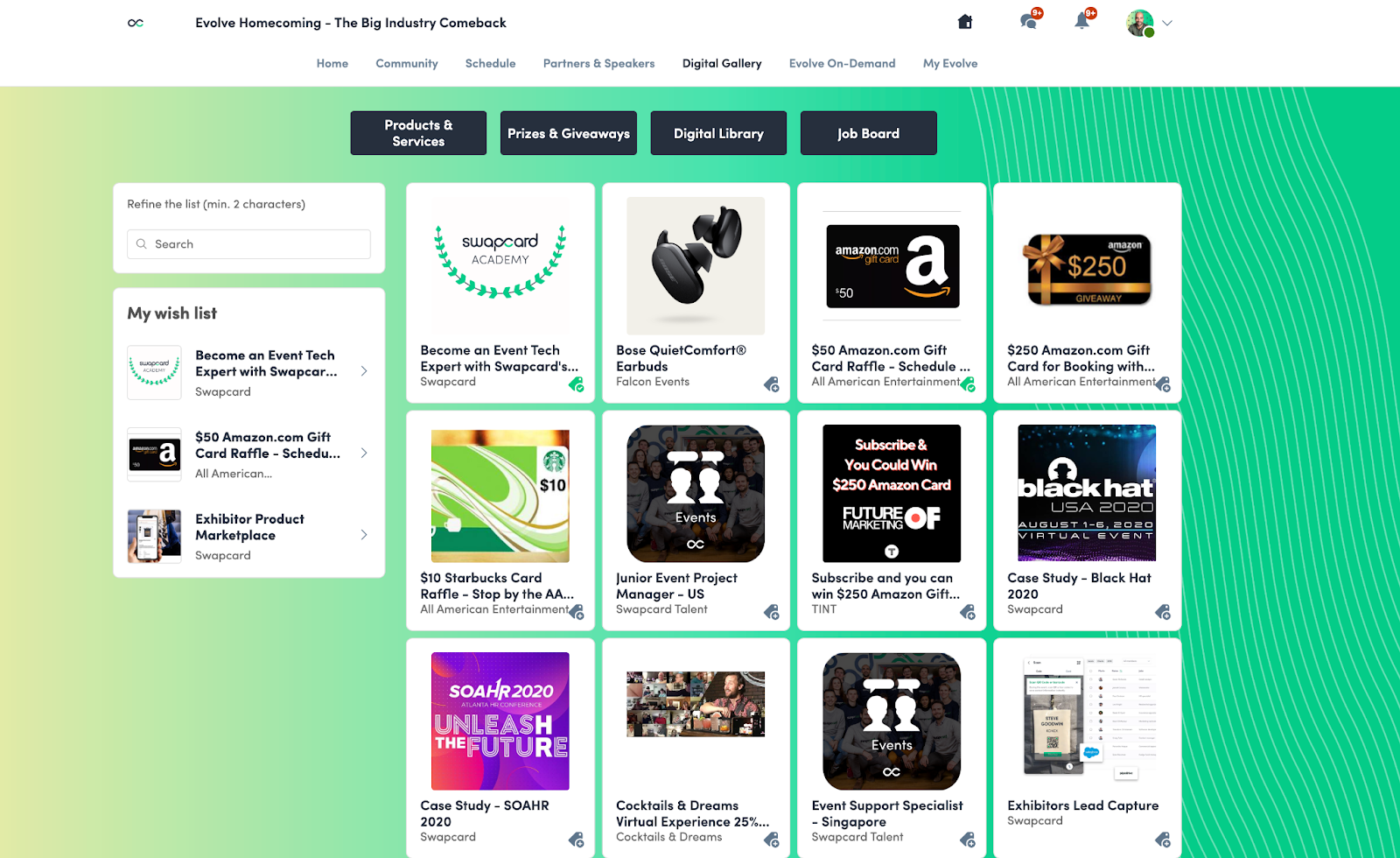Click the search magnifier icon
Viewport: 1400px width, 858px height.
[142, 244]
